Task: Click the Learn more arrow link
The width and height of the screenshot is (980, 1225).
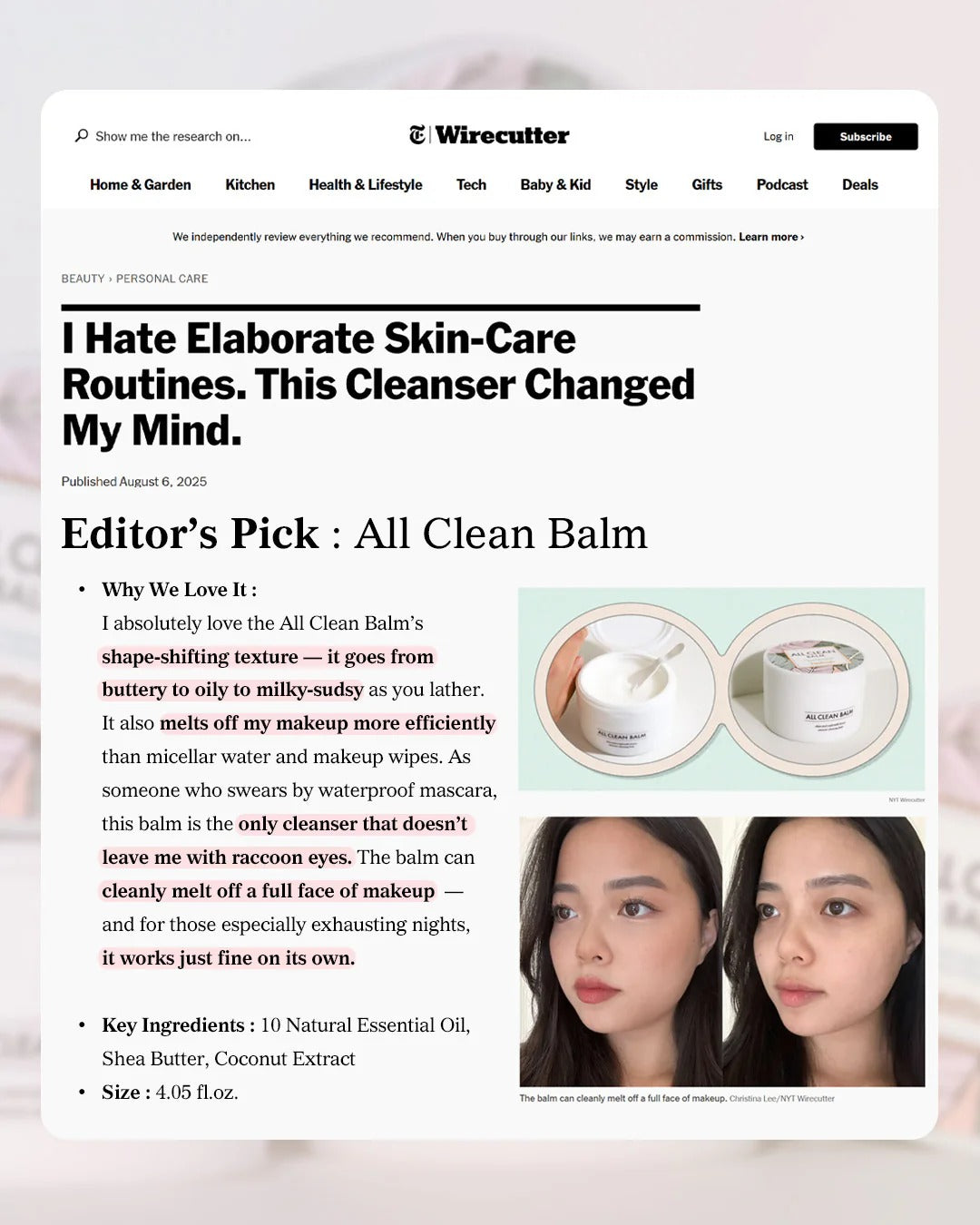Action: coord(771,237)
